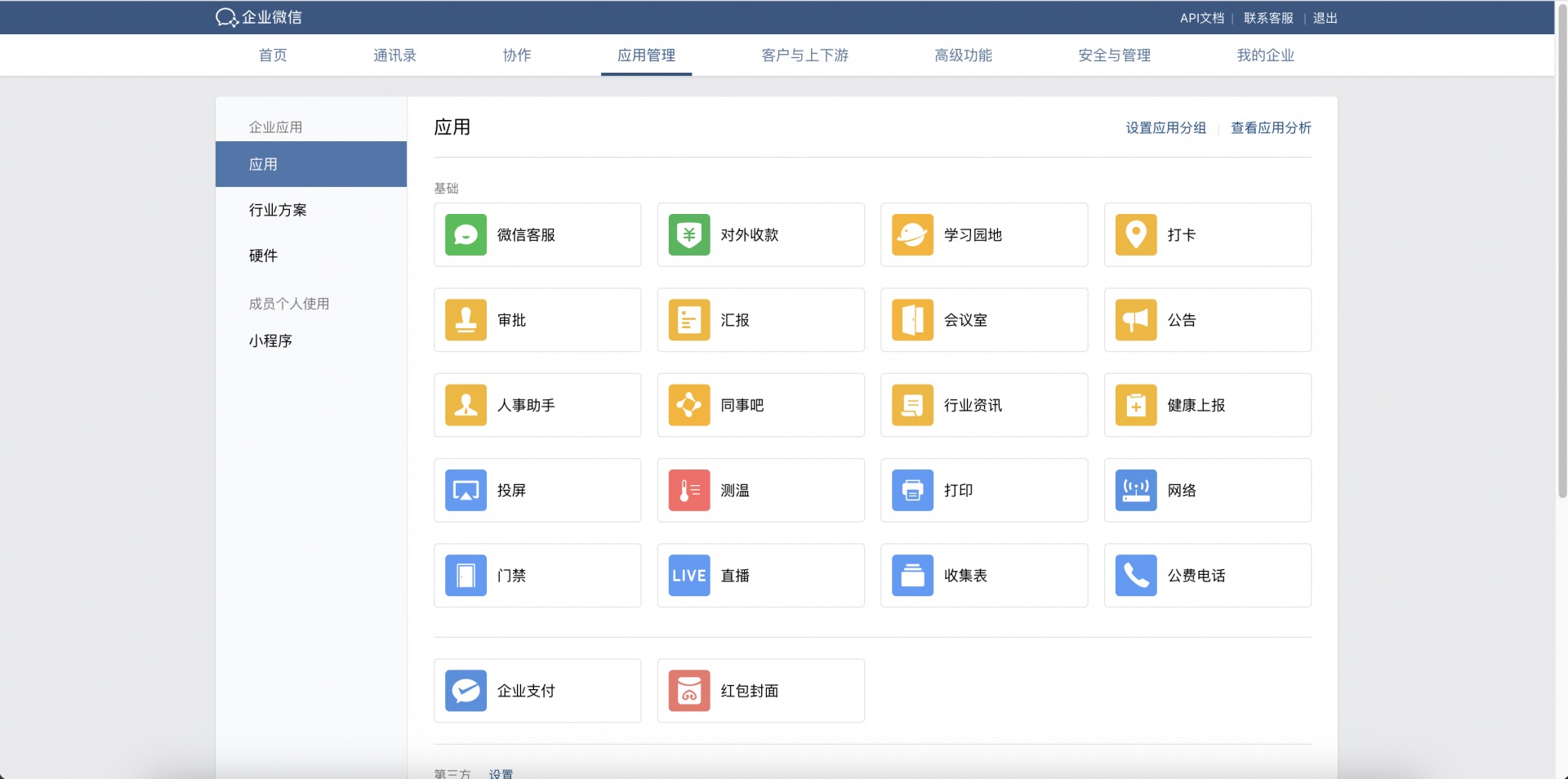This screenshot has width=1568, height=779.
Task: Click the 学习园地 planet icon
Action: 912,235
